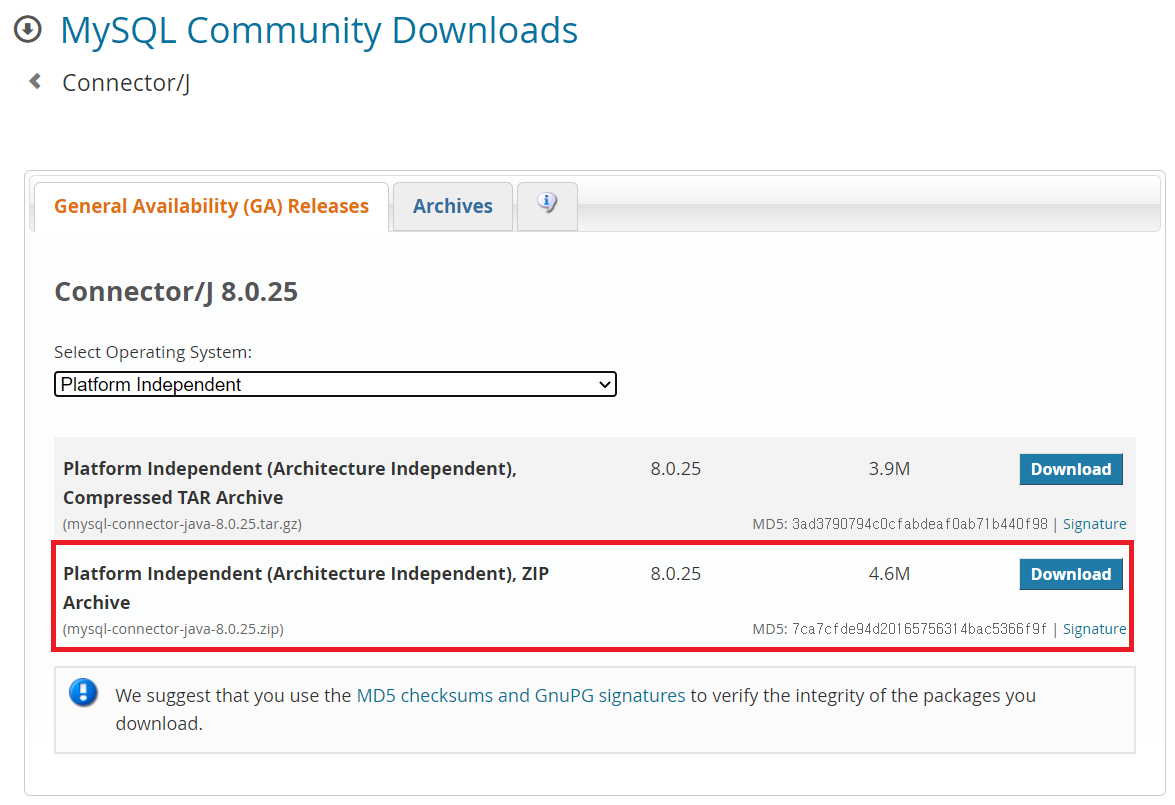Click version 8.0.25 in TAR Archive row
Image resolution: width=1175 pixels, height=805 pixels.
click(x=676, y=468)
